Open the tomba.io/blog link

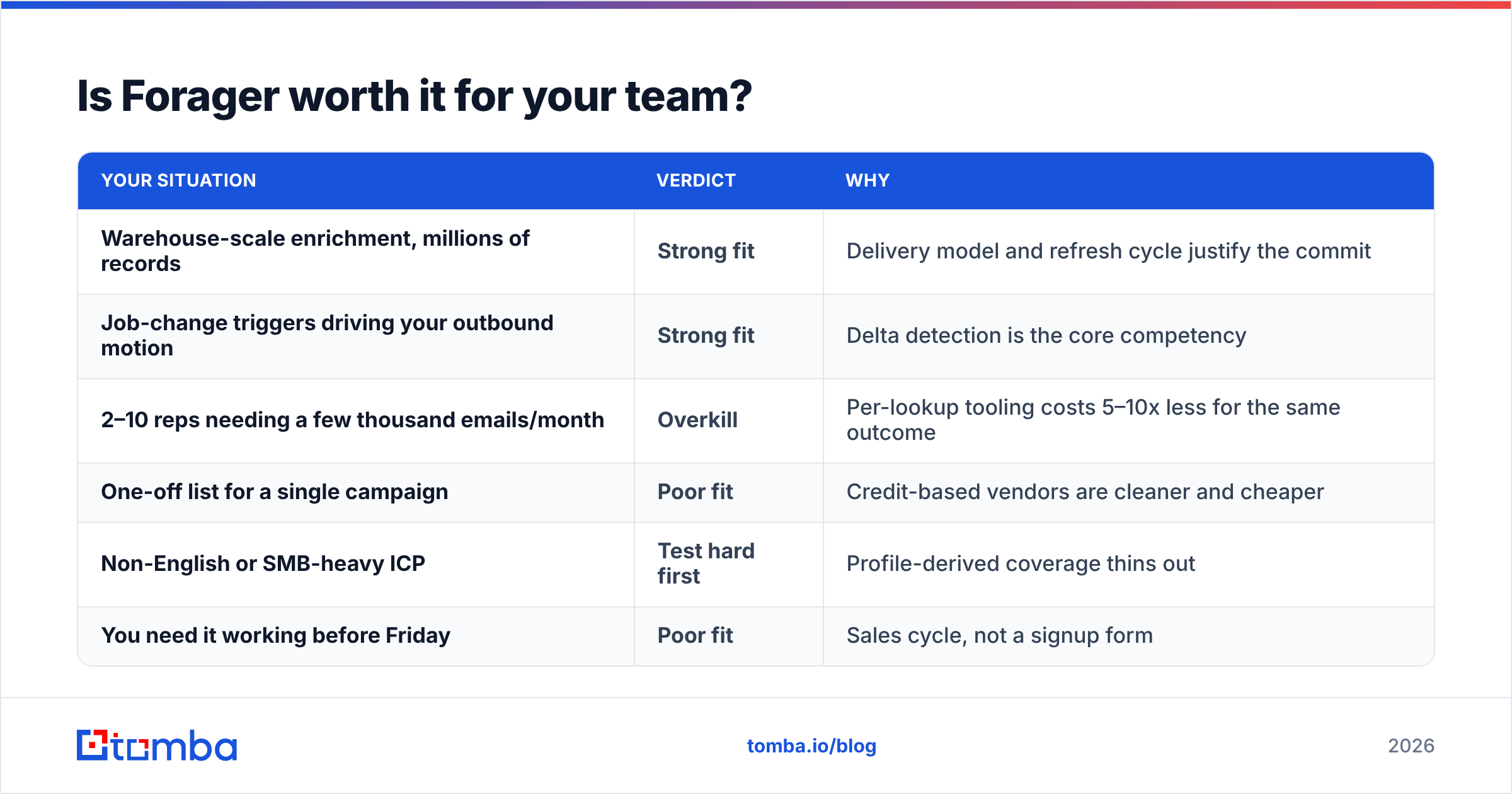coord(811,746)
